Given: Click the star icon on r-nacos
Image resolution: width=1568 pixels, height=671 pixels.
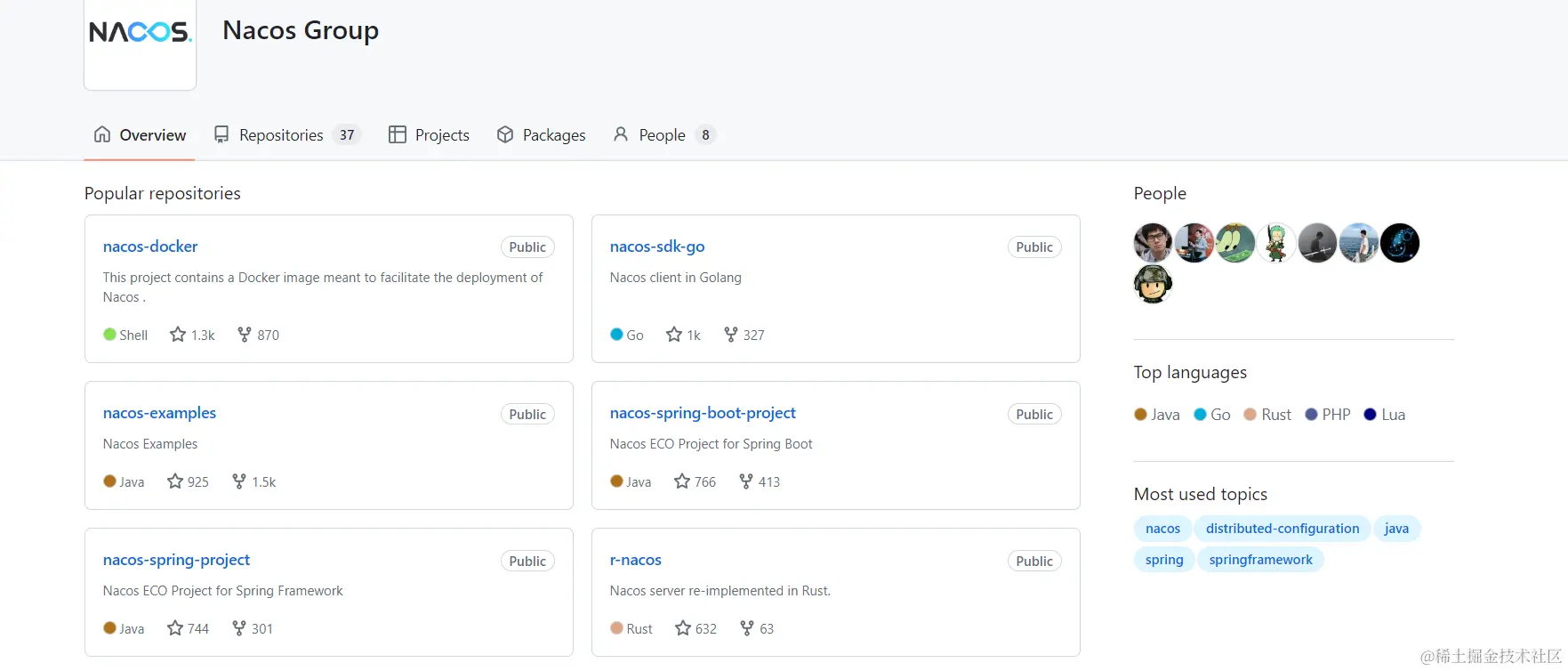Looking at the screenshot, I should coord(683,628).
